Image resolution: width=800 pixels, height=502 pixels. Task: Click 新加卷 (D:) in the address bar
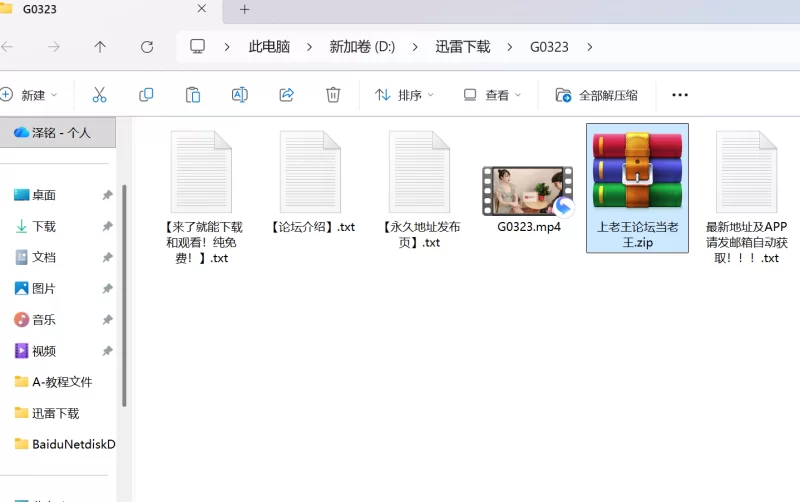point(362,47)
